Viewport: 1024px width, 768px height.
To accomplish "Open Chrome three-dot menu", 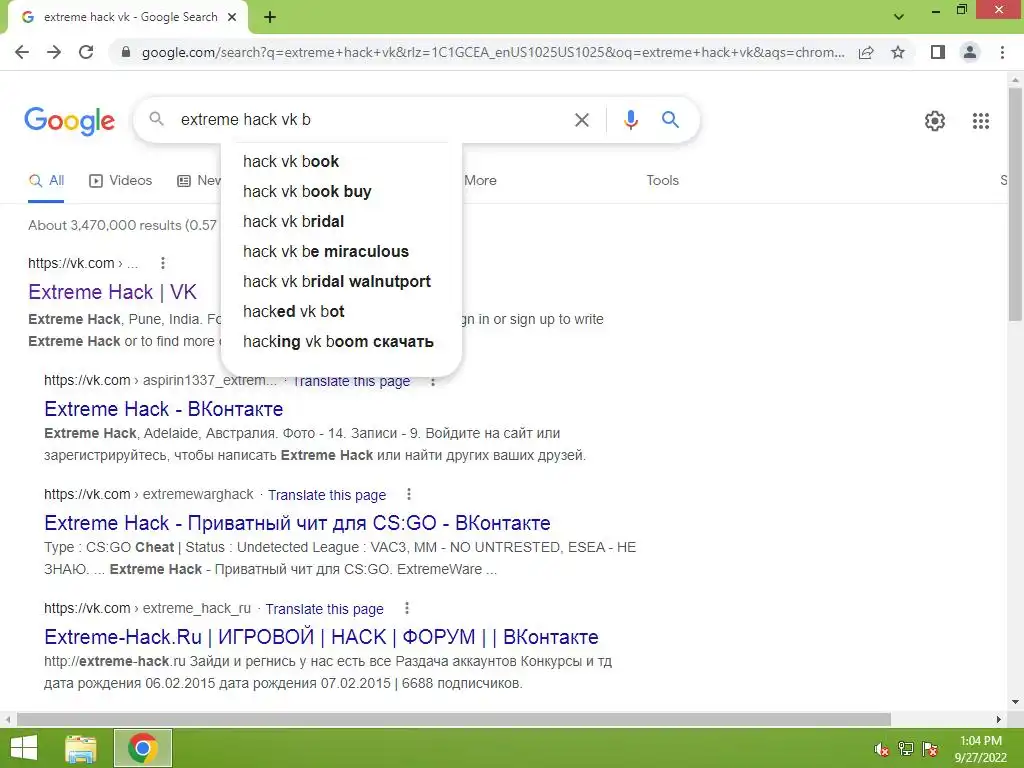I will click(1002, 52).
